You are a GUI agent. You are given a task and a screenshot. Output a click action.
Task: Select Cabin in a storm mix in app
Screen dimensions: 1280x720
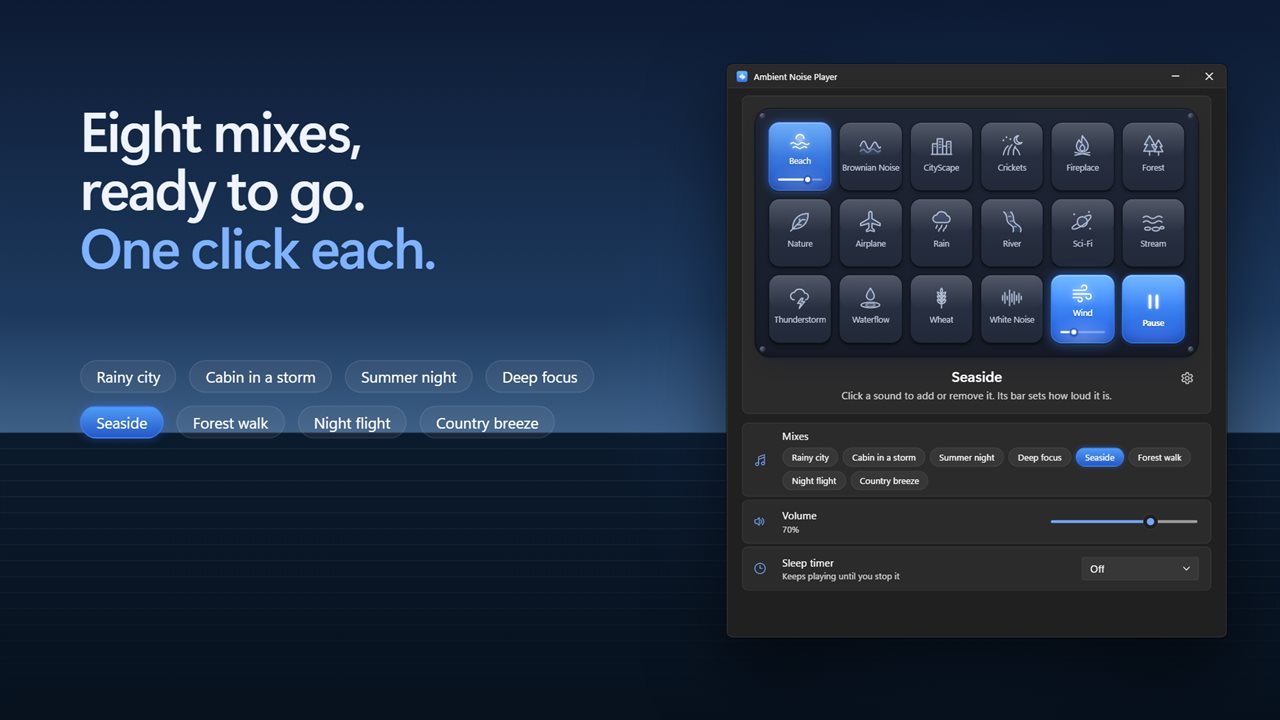tap(884, 457)
